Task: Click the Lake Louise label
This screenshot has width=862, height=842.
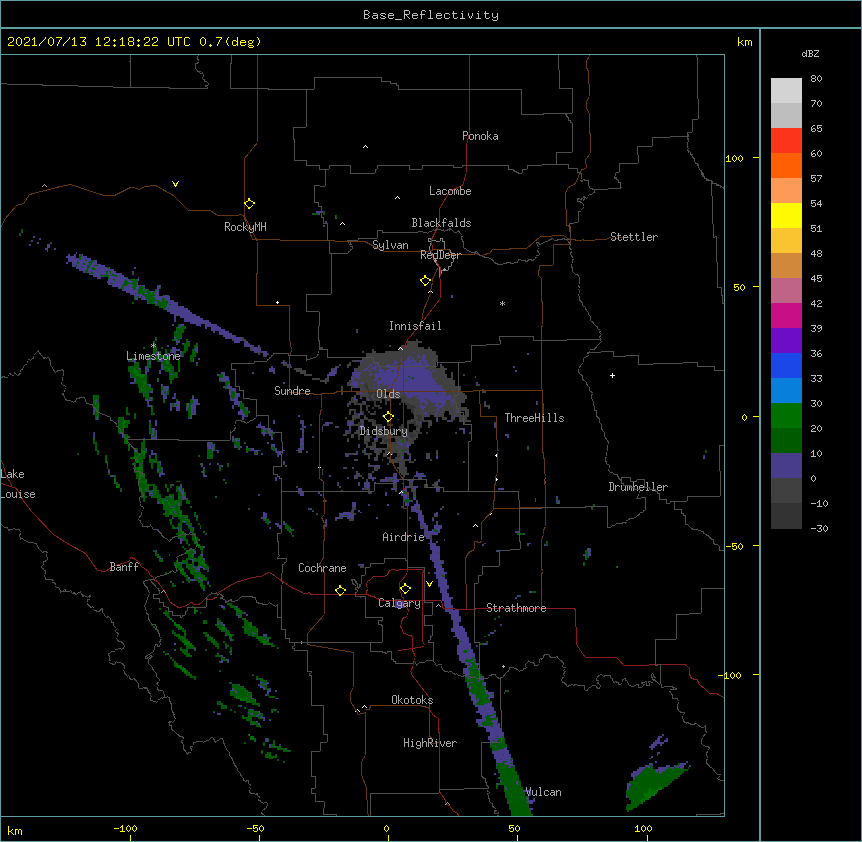Action: (18, 484)
